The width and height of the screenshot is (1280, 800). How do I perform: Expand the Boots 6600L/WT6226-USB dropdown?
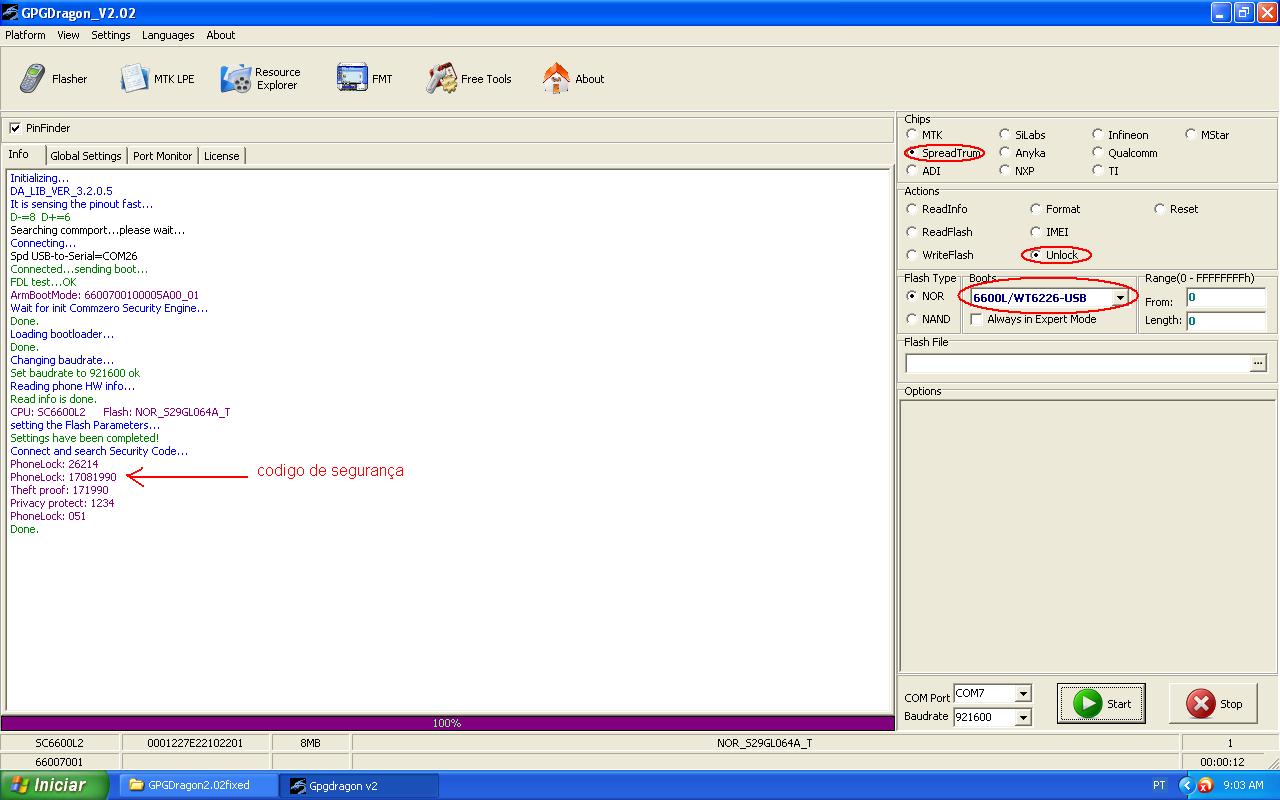(1120, 298)
